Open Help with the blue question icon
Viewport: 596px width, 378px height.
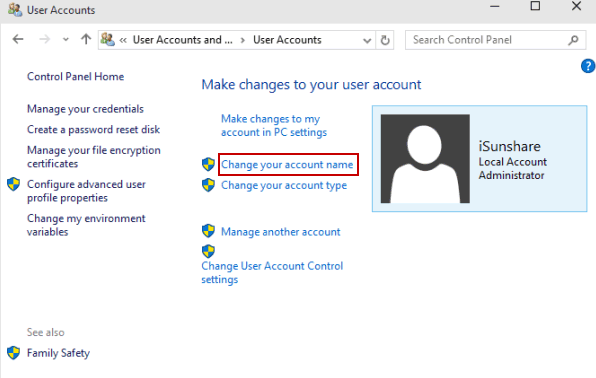tap(588, 66)
